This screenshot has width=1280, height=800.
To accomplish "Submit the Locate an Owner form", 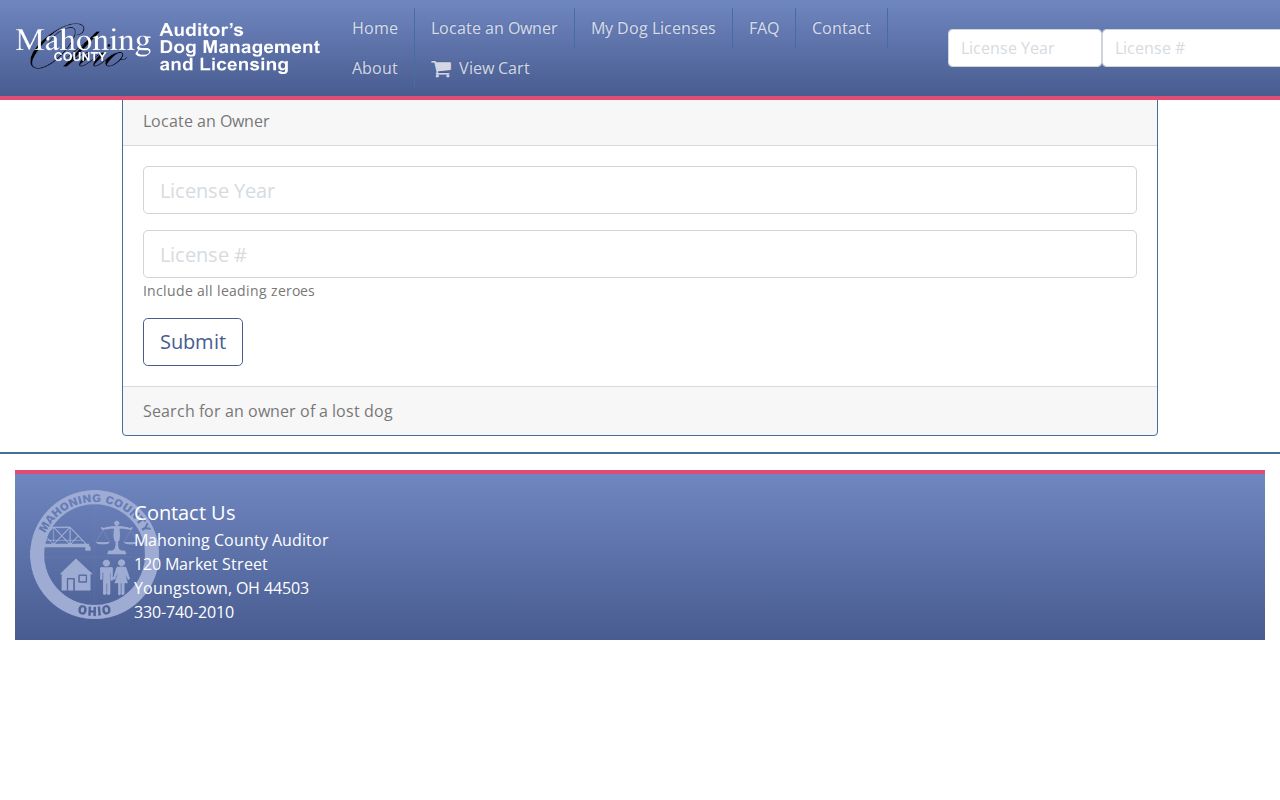I will coord(193,342).
